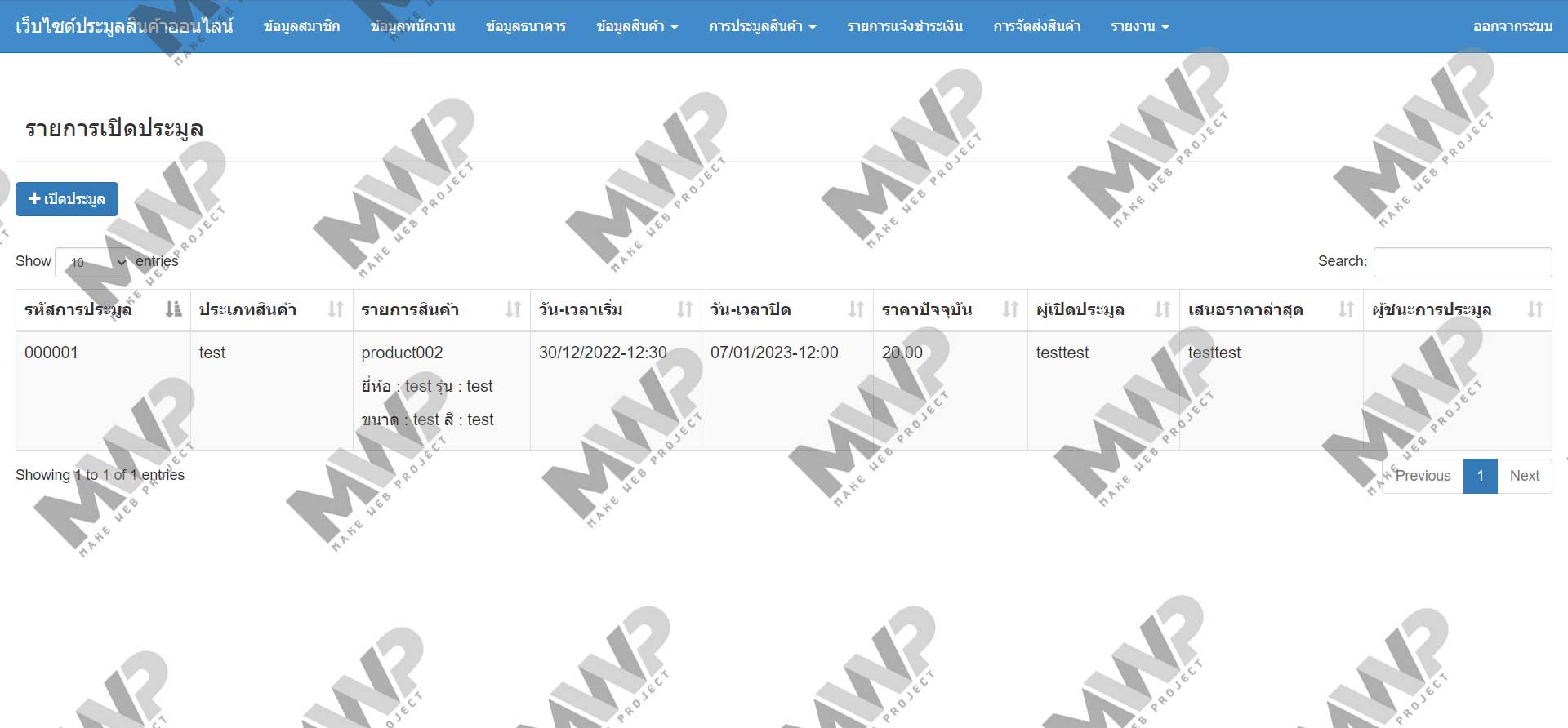Click sort icon on รายการสินค้า column
This screenshot has height=728, width=1568.
[513, 309]
